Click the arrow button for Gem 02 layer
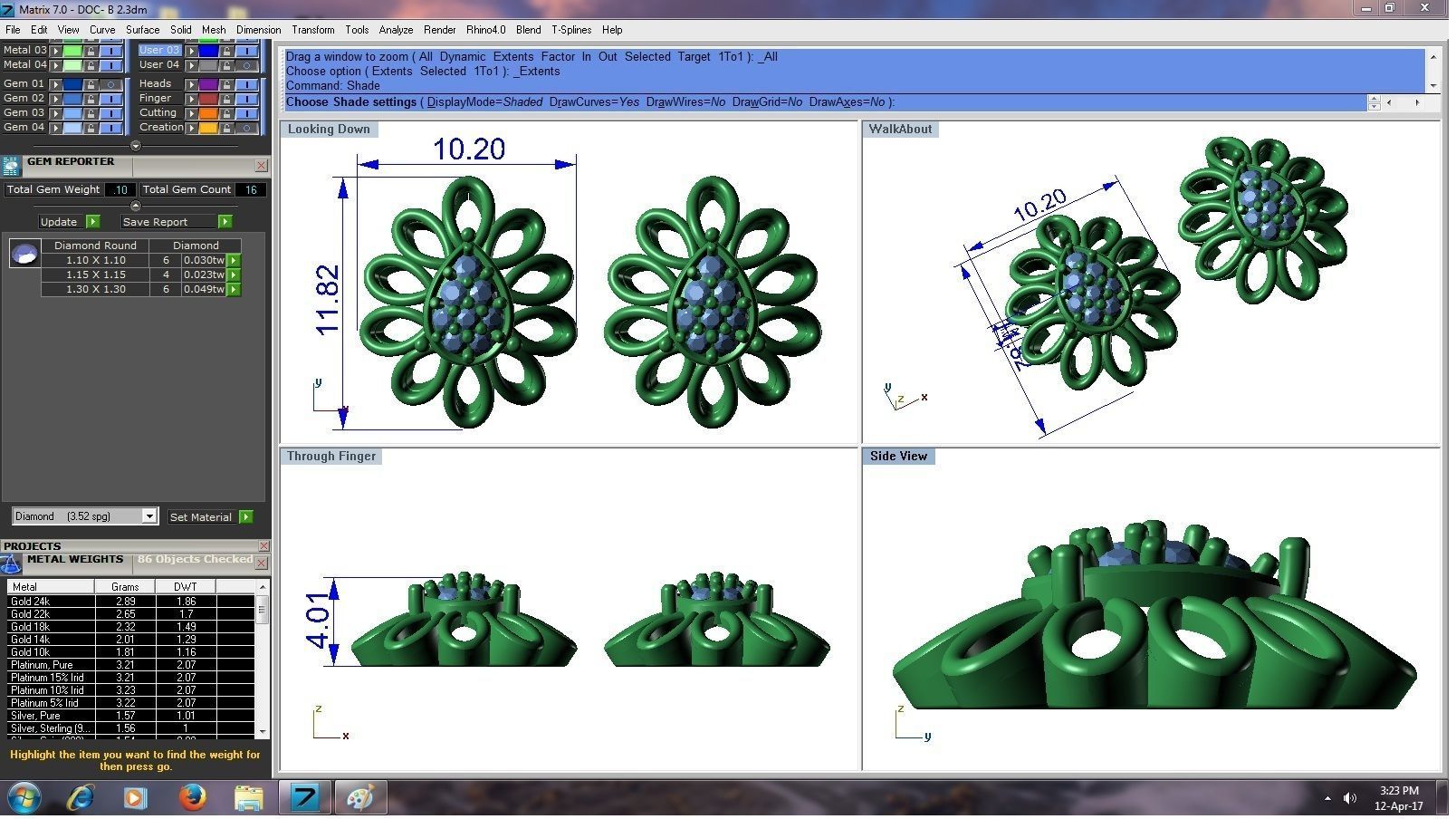 point(56,99)
